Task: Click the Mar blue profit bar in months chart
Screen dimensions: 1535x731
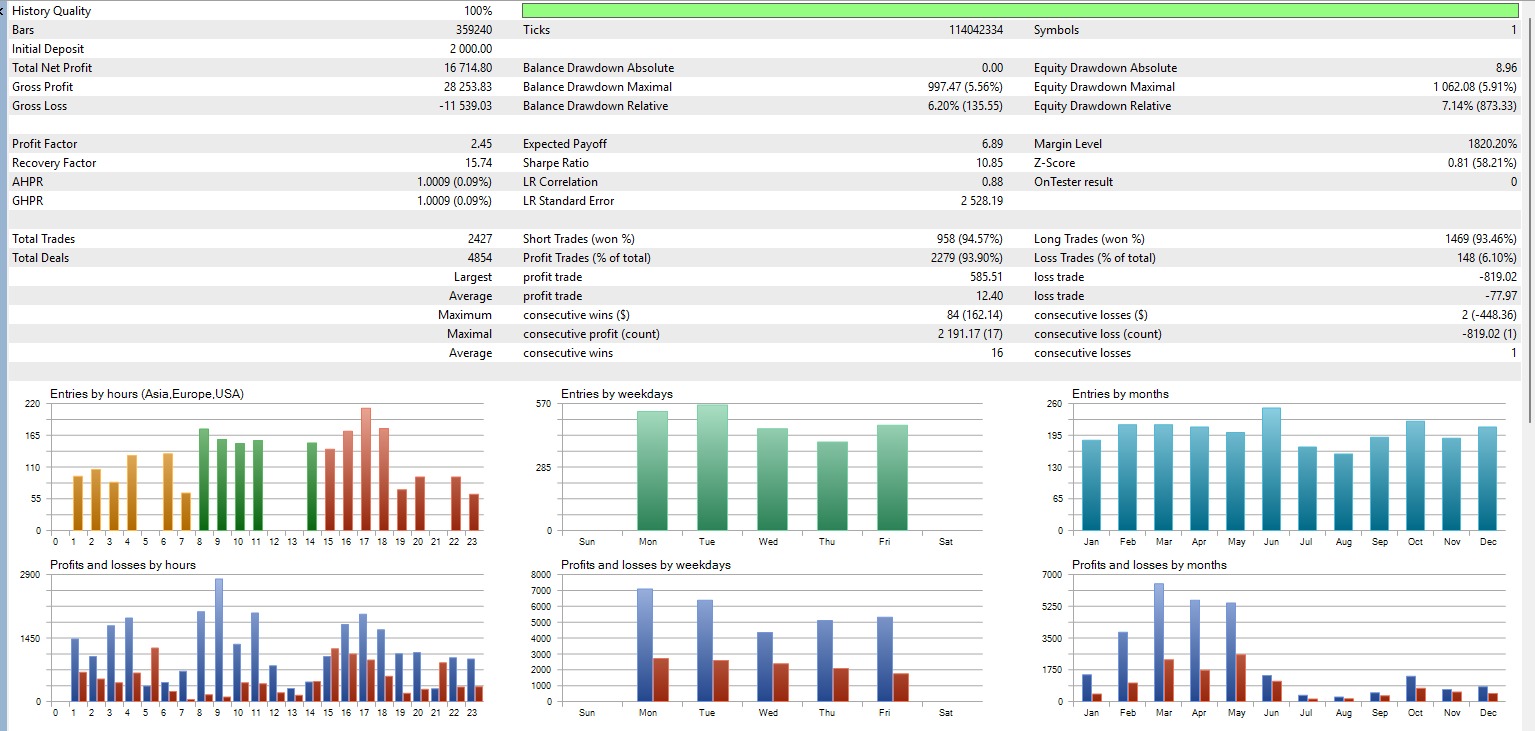Action: [x=1159, y=643]
